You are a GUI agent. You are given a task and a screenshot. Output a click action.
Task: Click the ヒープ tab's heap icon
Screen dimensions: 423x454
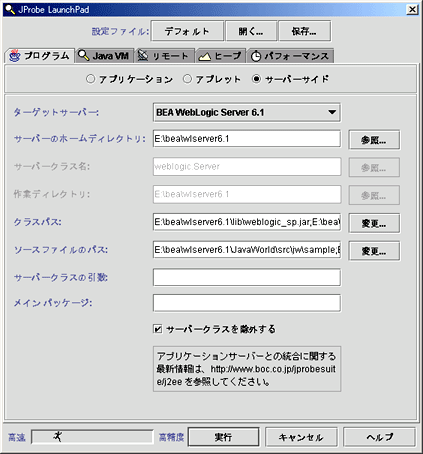(205, 57)
